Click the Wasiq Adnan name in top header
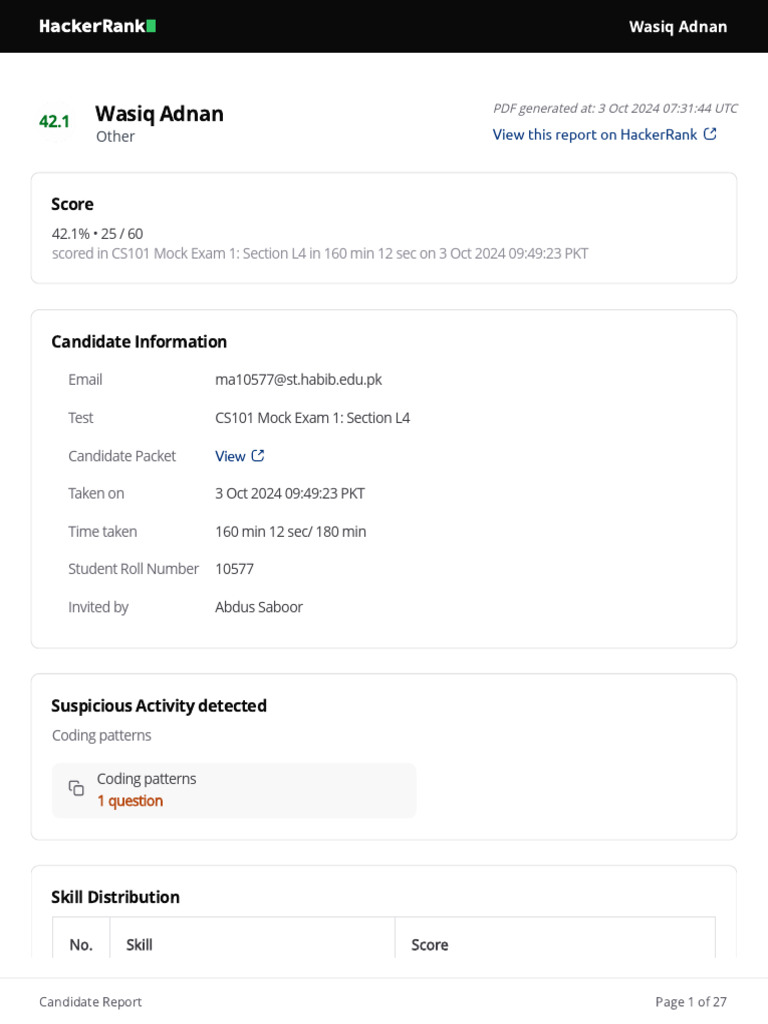Viewport: 768px width, 1024px height. point(678,26)
